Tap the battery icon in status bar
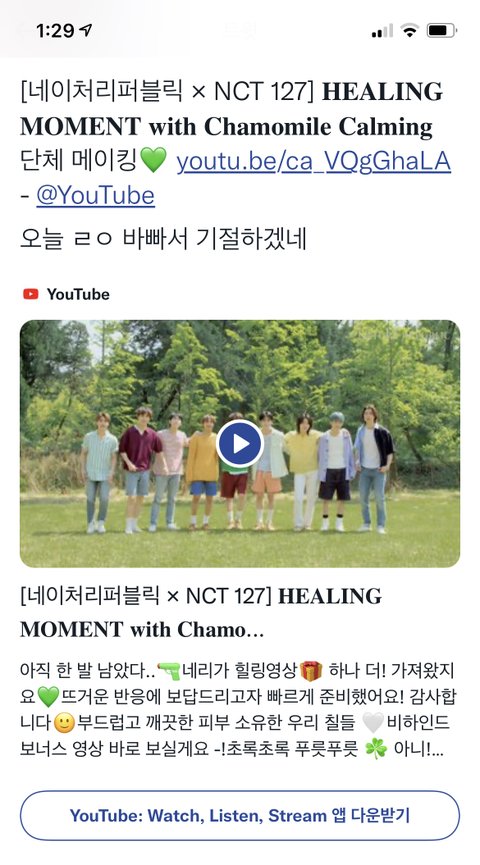Image resolution: width=480 pixels, height=865 pixels. click(442, 30)
